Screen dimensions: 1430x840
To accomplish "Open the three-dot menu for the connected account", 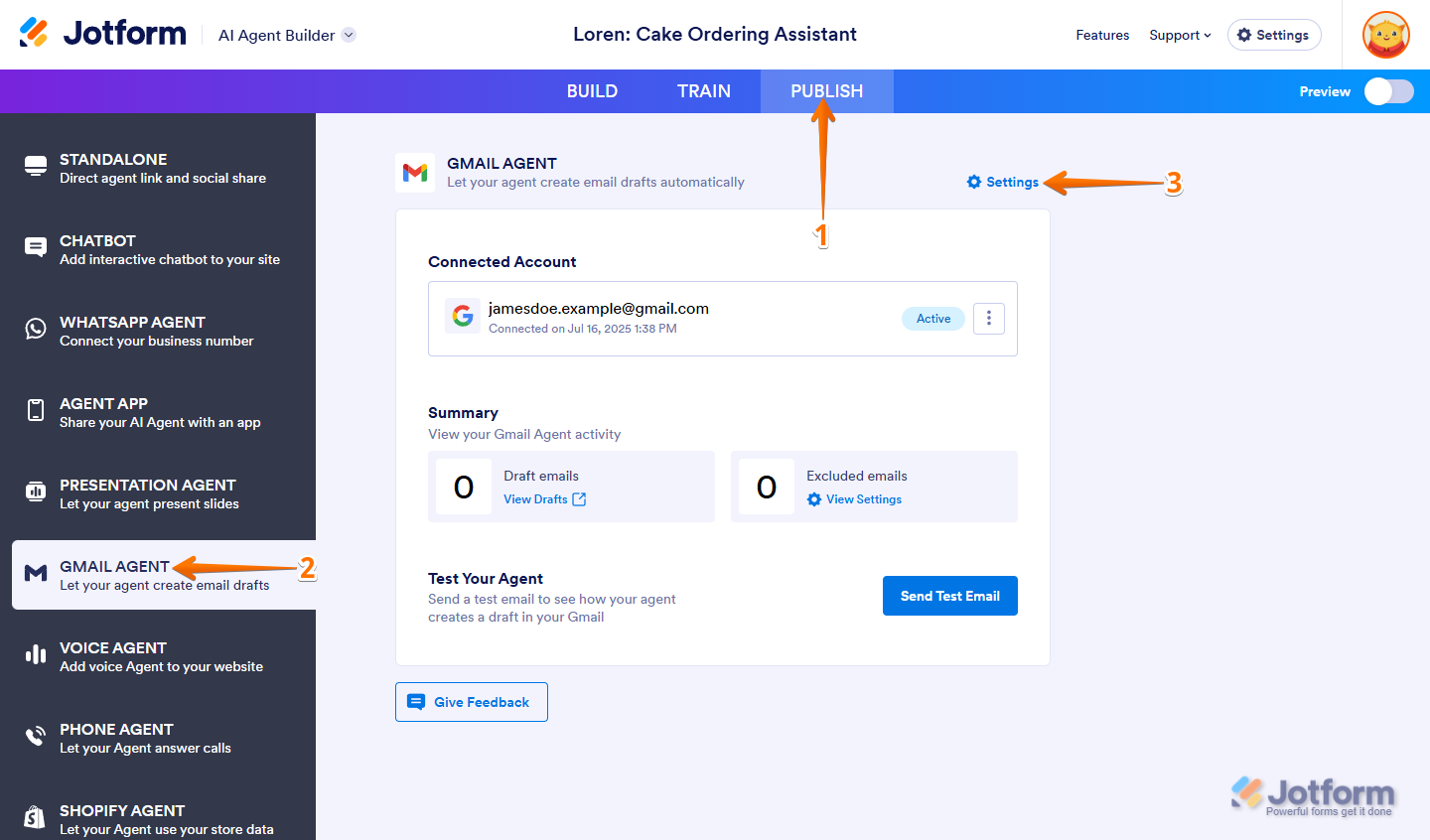I will tap(989, 319).
